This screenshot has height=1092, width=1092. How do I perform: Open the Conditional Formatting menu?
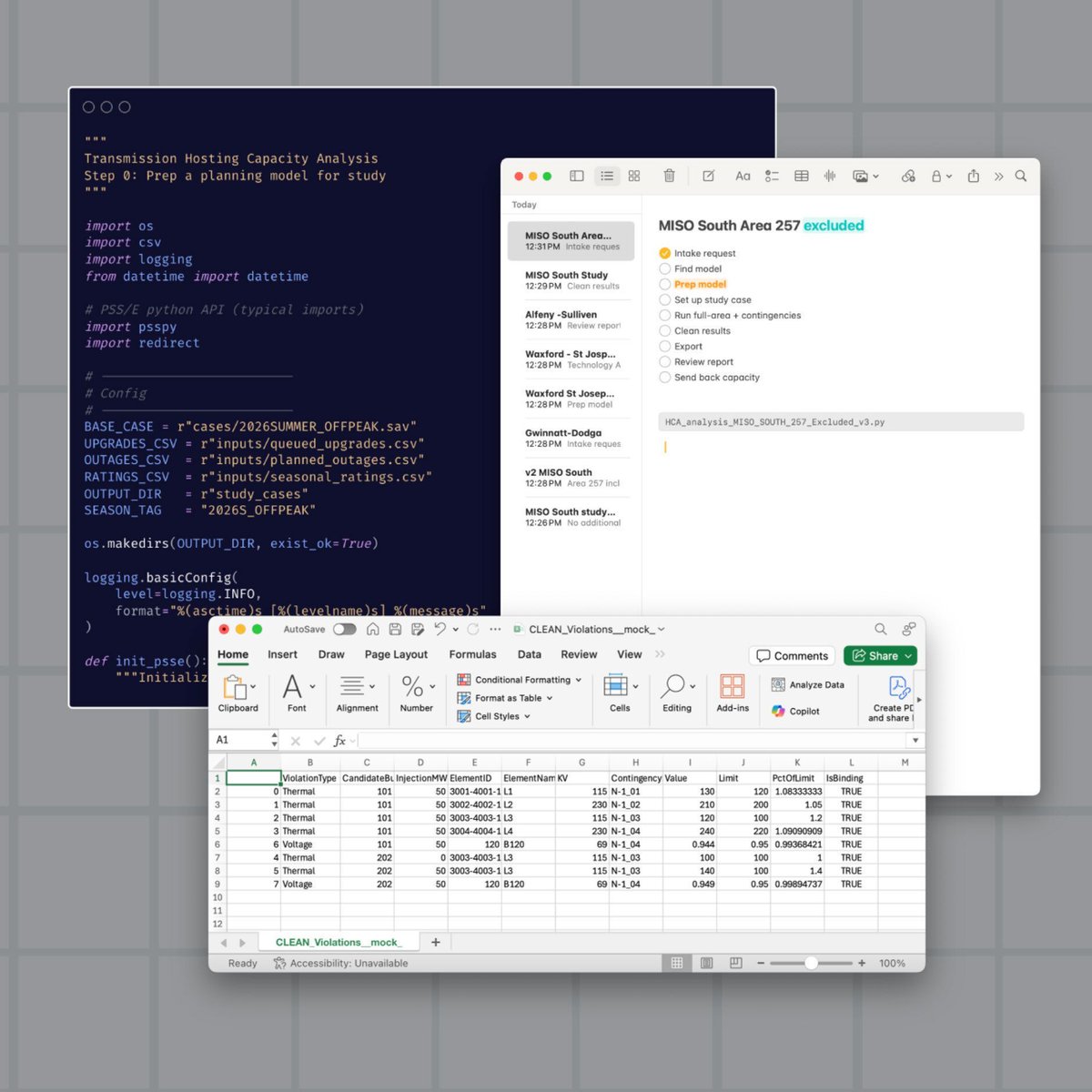(x=519, y=680)
